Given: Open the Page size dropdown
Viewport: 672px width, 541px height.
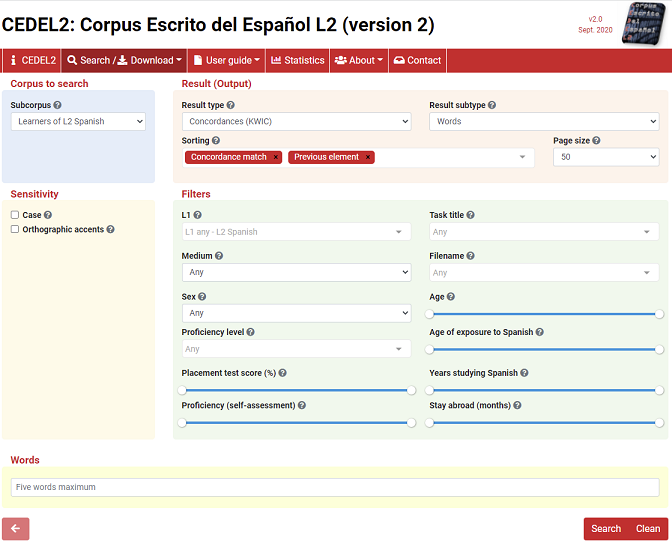Looking at the screenshot, I should click(606, 157).
